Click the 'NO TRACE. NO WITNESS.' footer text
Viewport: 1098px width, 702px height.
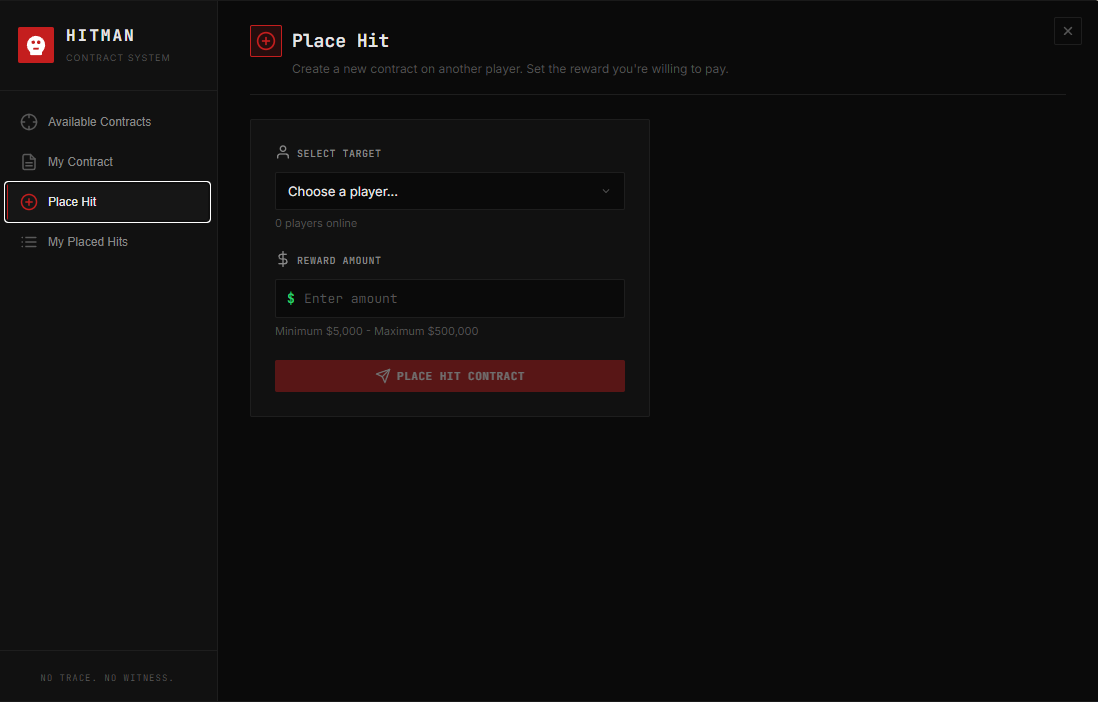click(x=107, y=677)
